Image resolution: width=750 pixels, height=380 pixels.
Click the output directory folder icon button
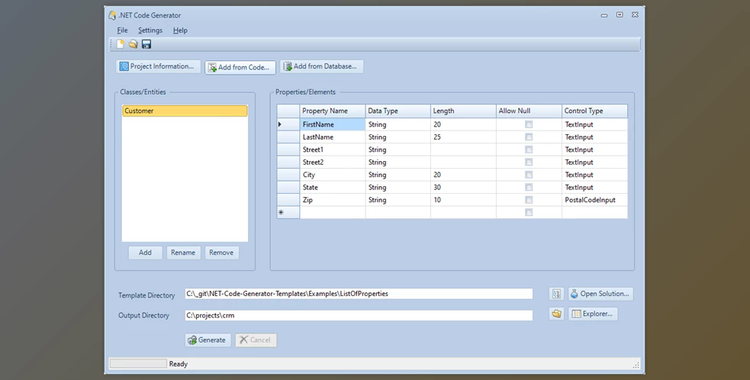click(x=556, y=314)
